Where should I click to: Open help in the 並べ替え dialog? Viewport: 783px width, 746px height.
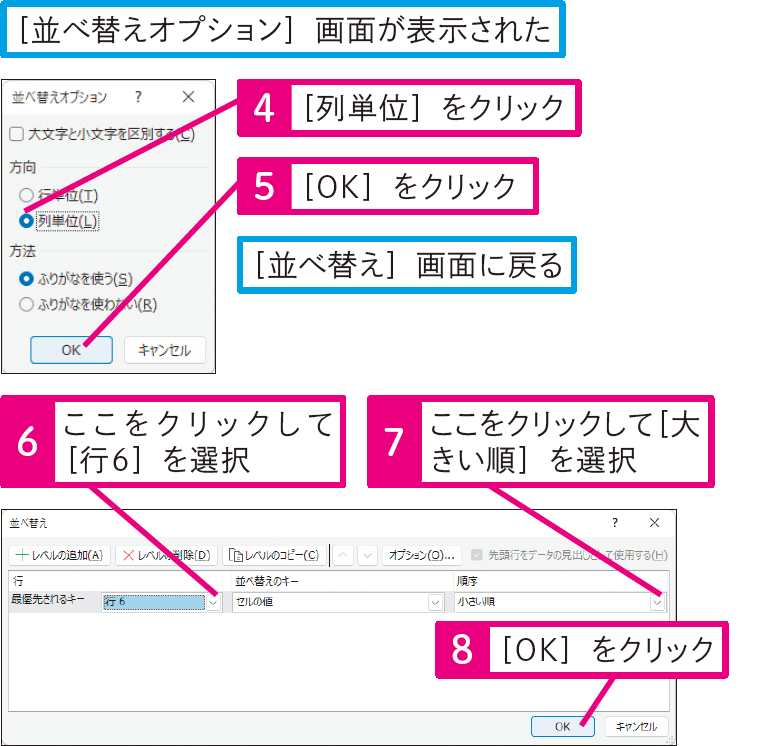615,523
